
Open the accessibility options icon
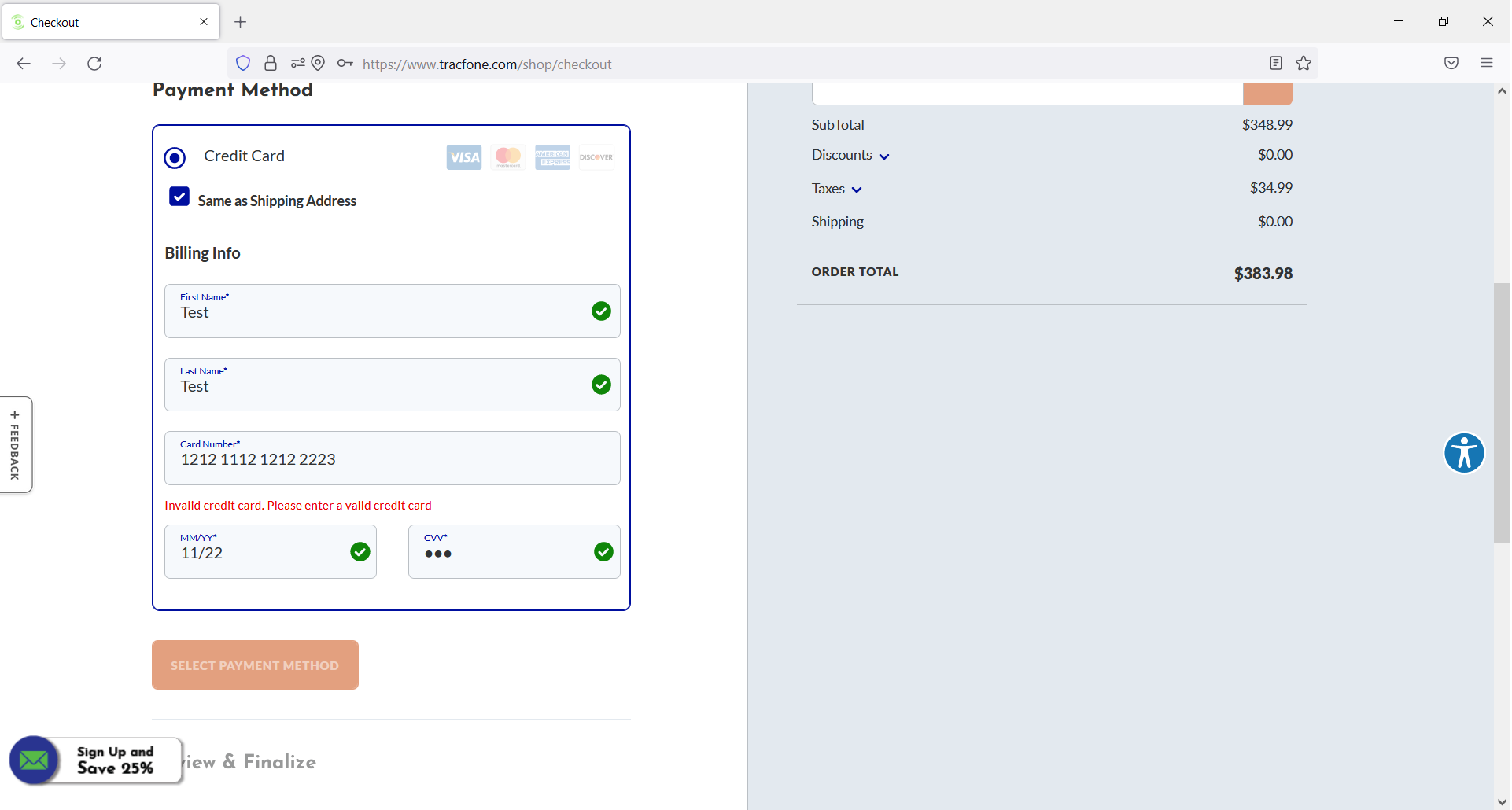(x=1463, y=454)
